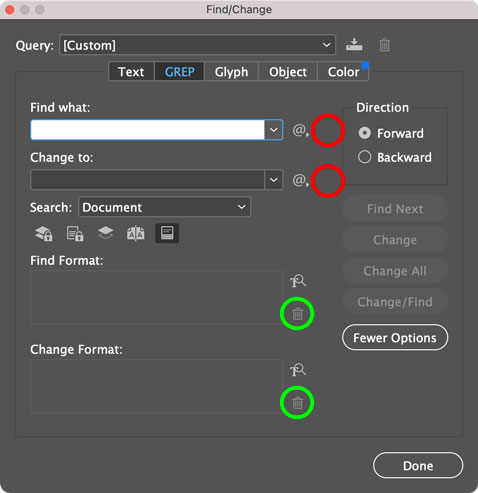Toggle Include Locked Layers search option
Viewport: 478px width, 493px height.
click(44, 233)
